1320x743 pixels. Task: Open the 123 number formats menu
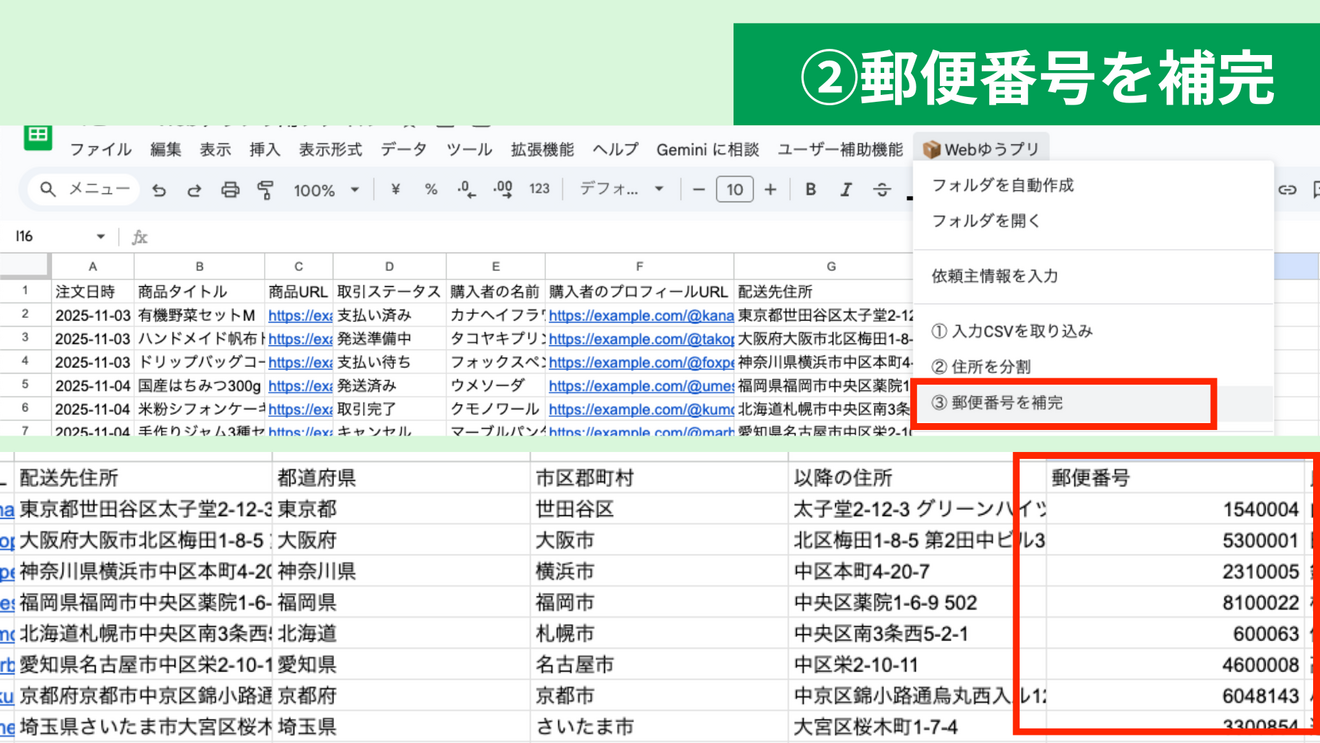click(539, 189)
